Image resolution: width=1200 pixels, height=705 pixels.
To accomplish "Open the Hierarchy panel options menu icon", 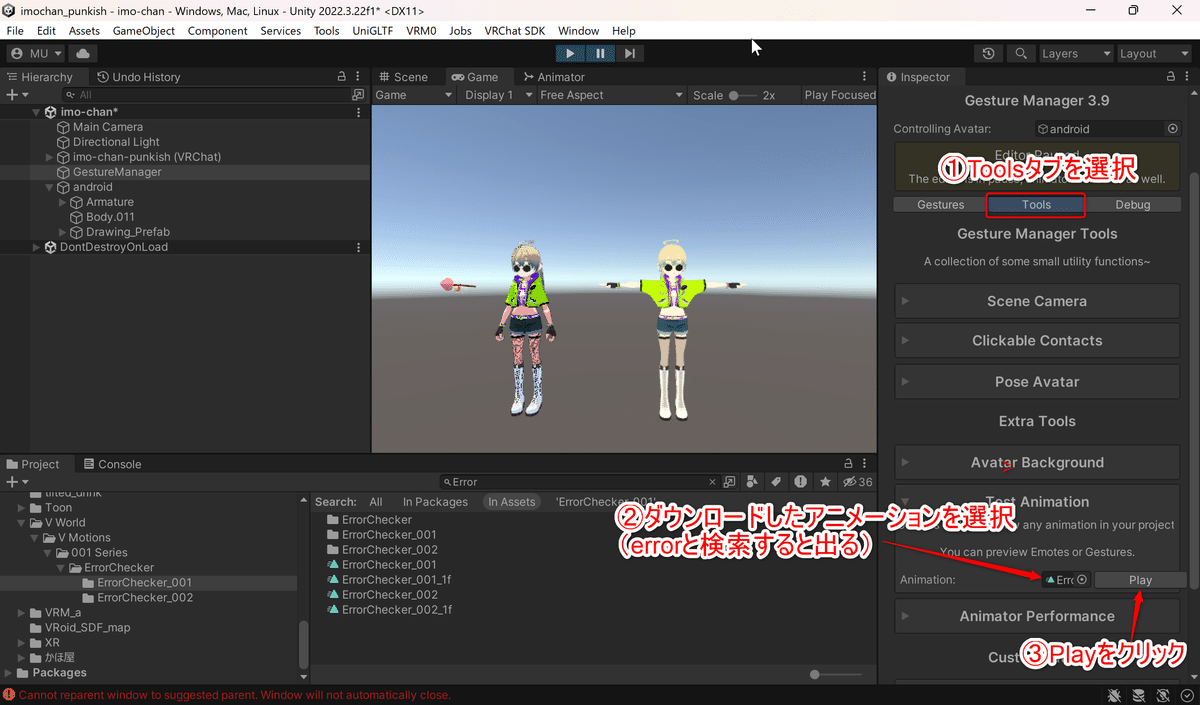I will 357,76.
